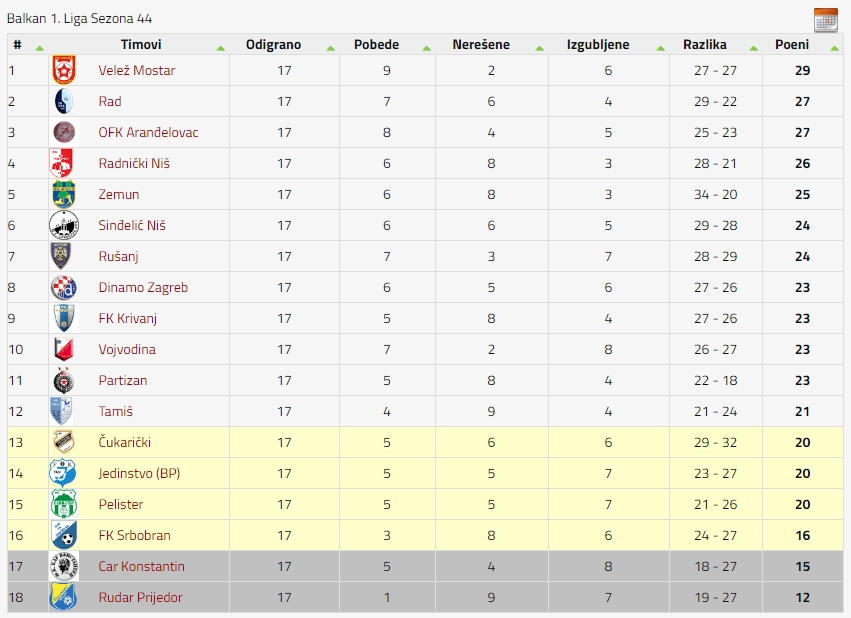Click the Odigrano column header
The width and height of the screenshot is (851, 618).
tap(274, 44)
